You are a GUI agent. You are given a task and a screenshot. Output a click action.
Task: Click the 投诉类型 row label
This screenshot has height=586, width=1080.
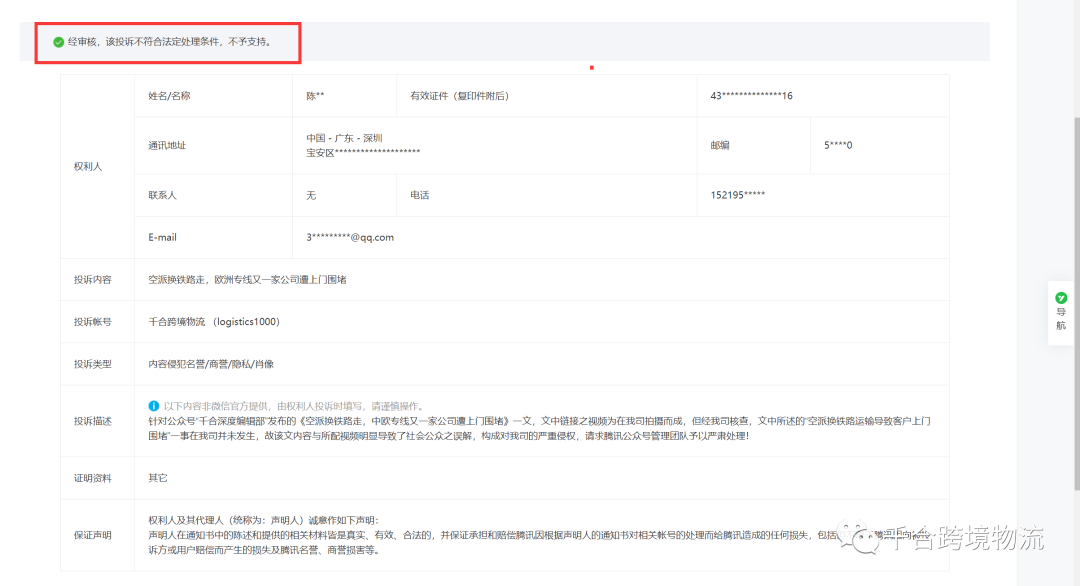[92, 364]
